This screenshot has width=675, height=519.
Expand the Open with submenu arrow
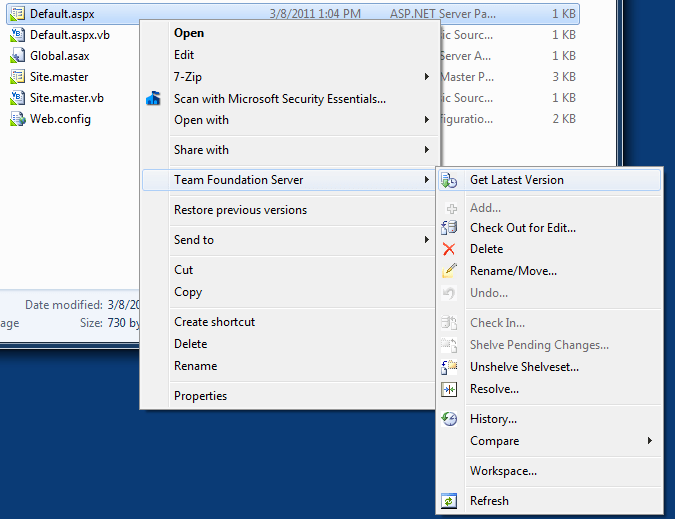tap(427, 120)
